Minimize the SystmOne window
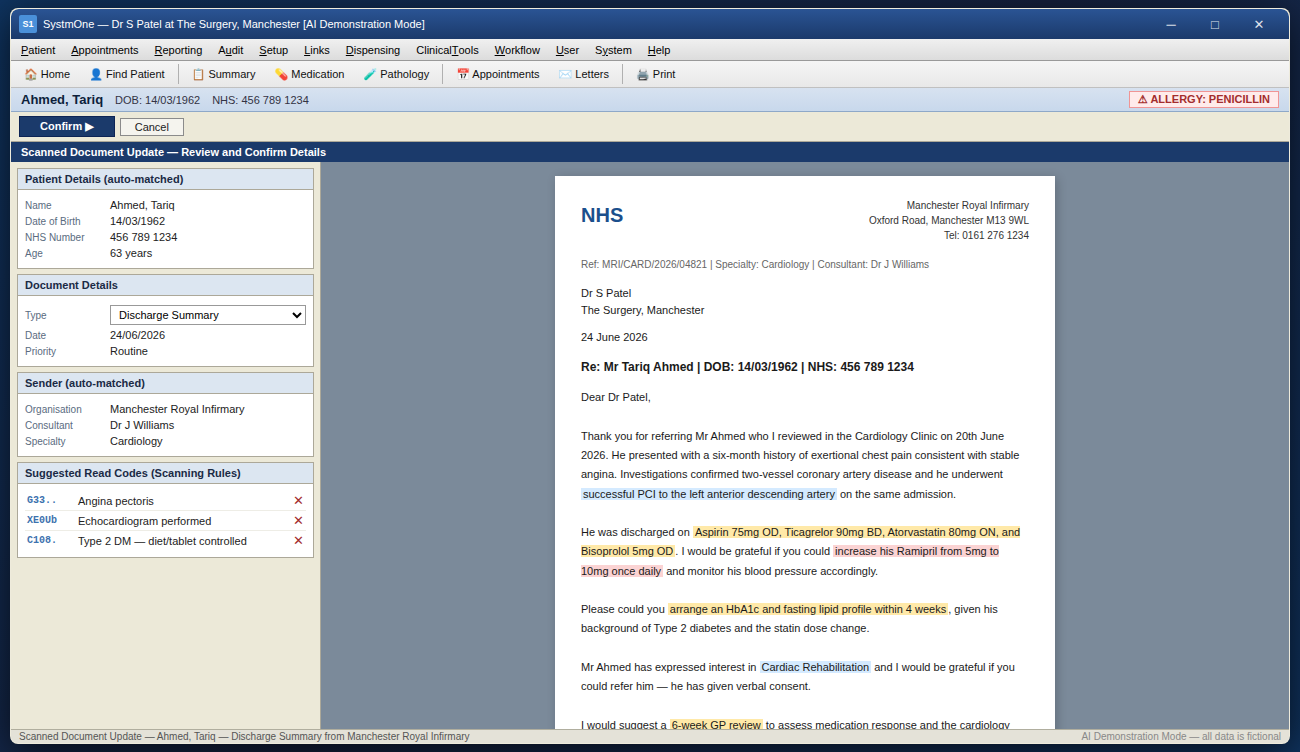1300x752 pixels. pos(1171,24)
